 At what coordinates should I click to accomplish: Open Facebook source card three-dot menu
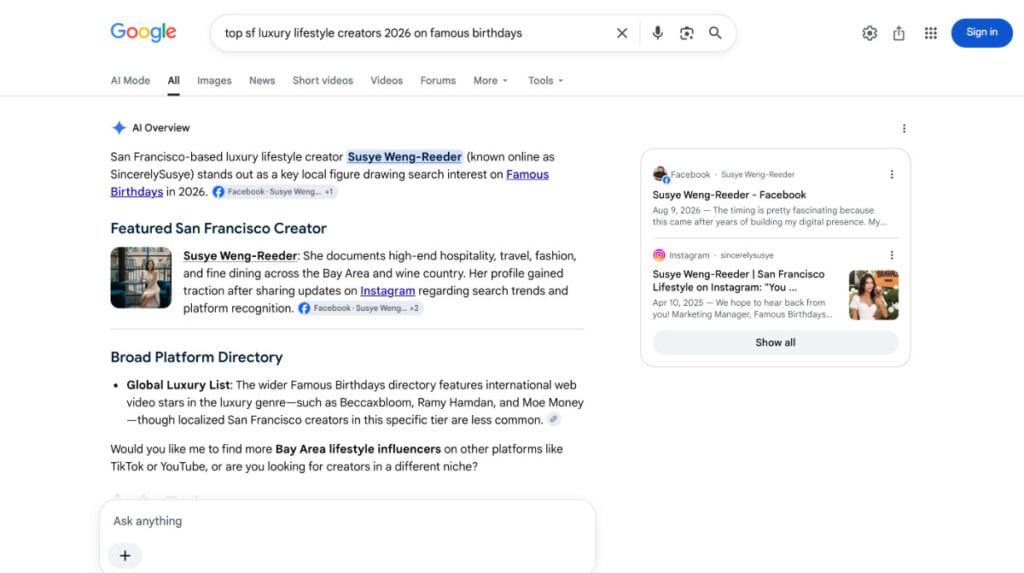[891, 174]
